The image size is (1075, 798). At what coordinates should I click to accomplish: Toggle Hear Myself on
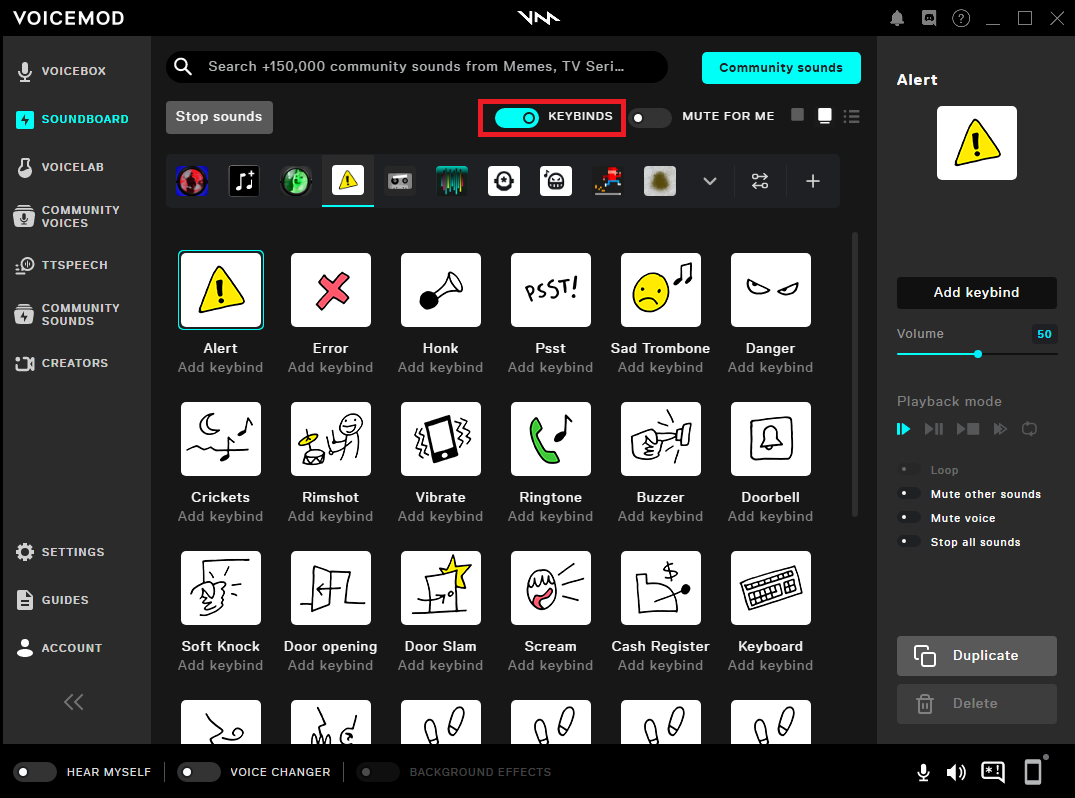click(35, 772)
